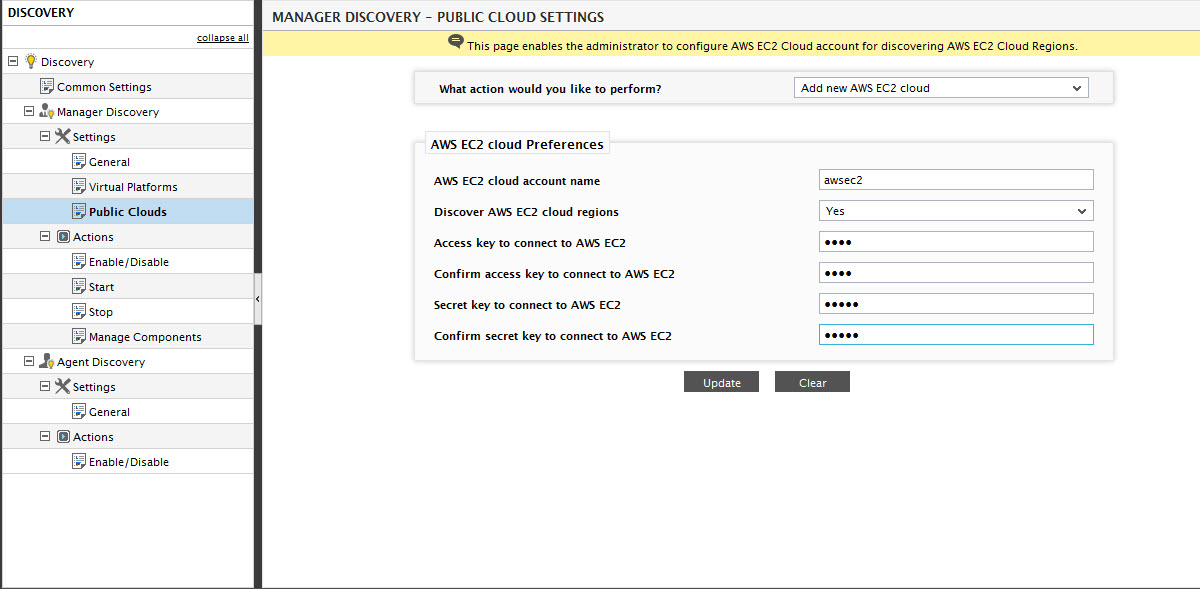Open Manager Discovery Enable/Disable action
The height and width of the screenshot is (589, 1200).
pos(129,262)
